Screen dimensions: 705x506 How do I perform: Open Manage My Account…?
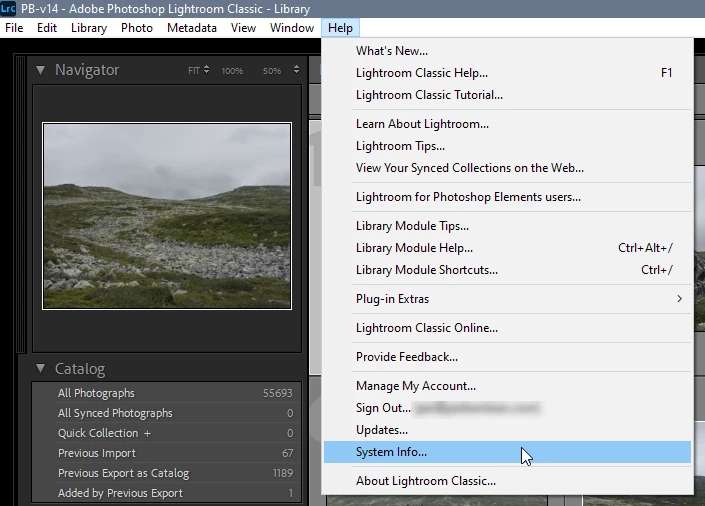click(x=507, y=386)
